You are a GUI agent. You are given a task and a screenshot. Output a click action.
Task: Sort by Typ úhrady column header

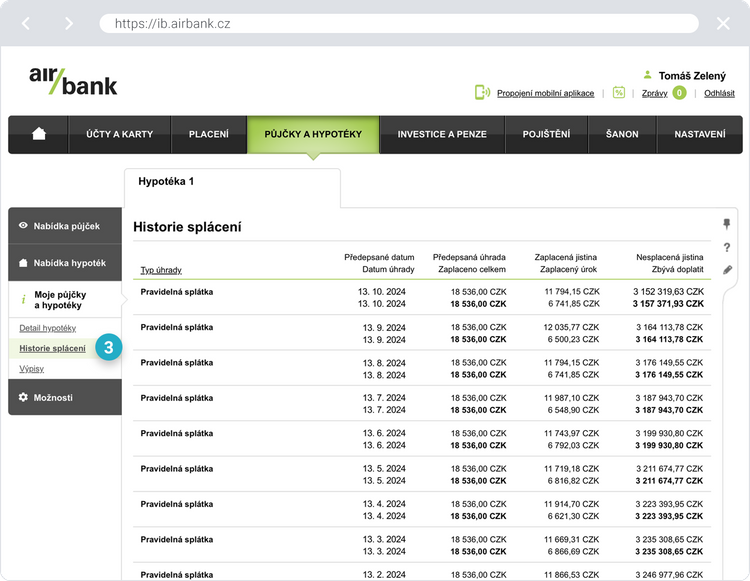click(x=161, y=270)
